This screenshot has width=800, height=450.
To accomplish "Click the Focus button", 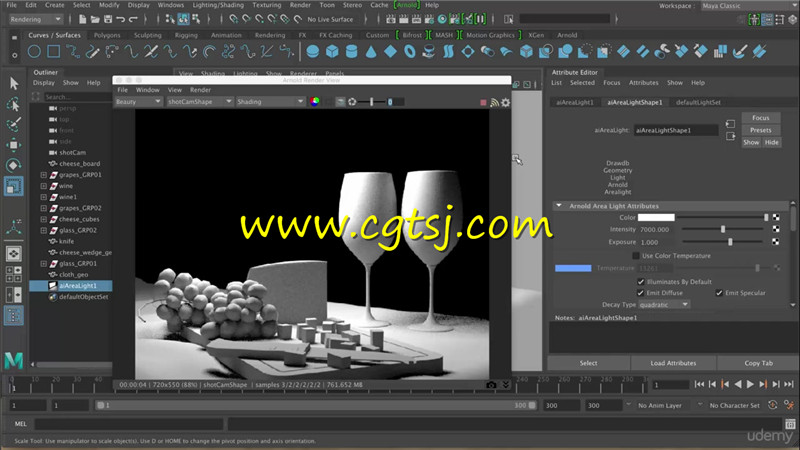I will point(761,118).
